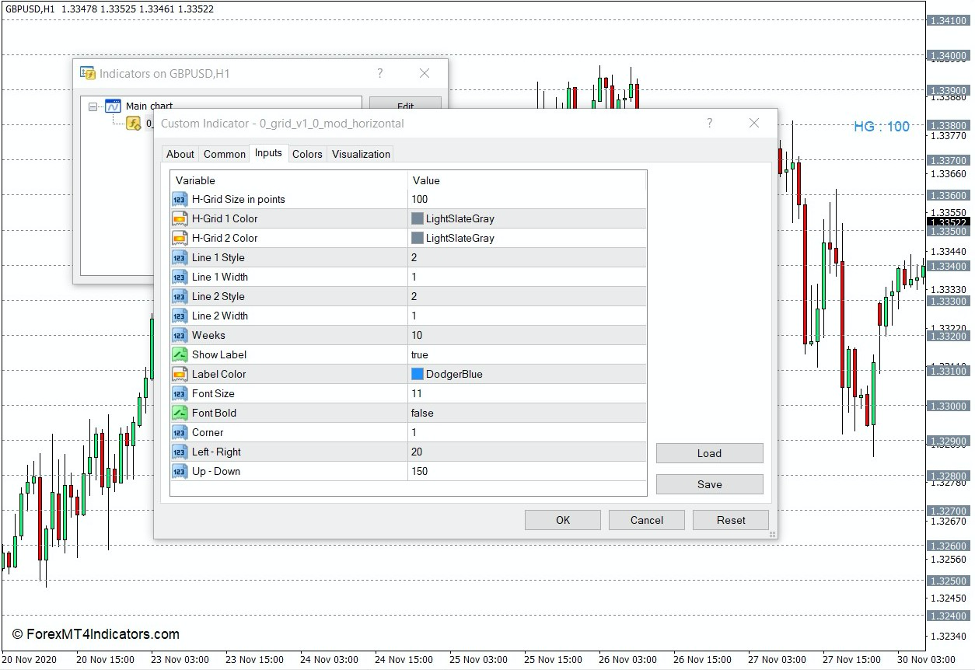
Task: Click the 123 icon beside Weeks
Action: click(x=181, y=334)
